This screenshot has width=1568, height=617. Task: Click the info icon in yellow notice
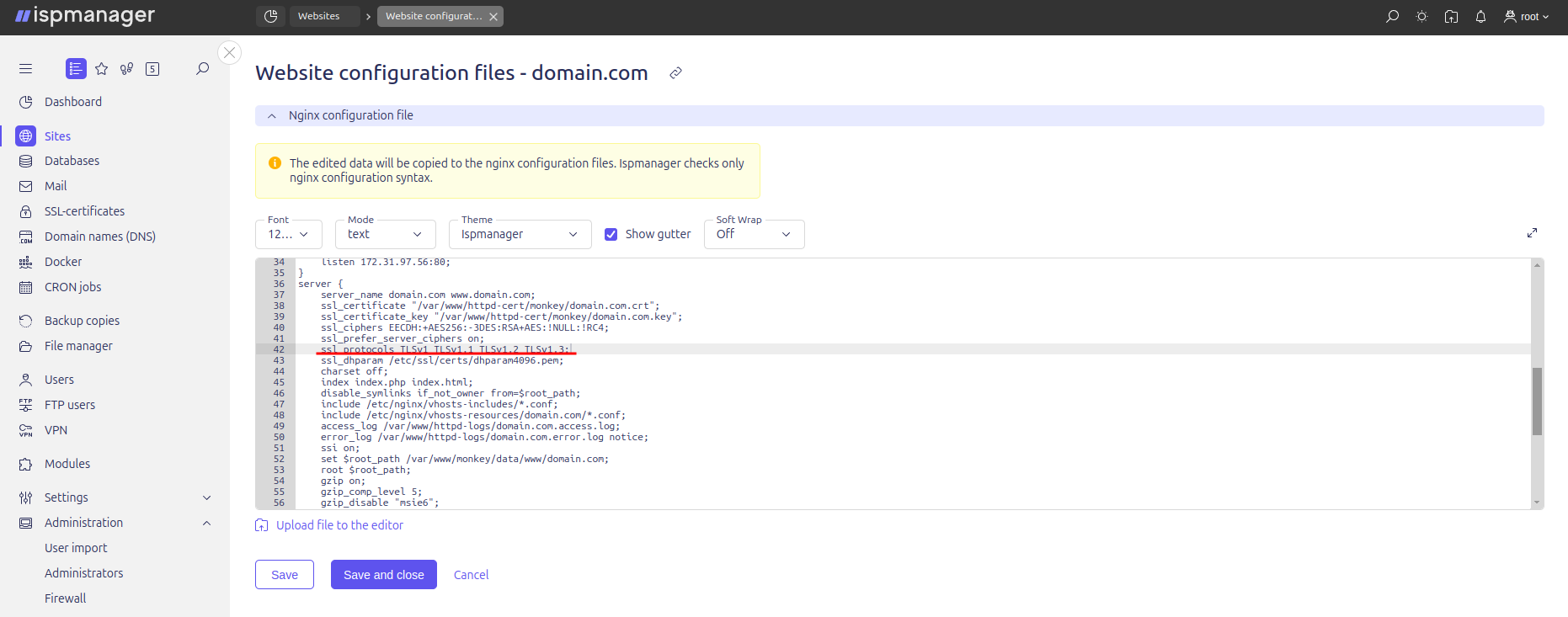[275, 163]
